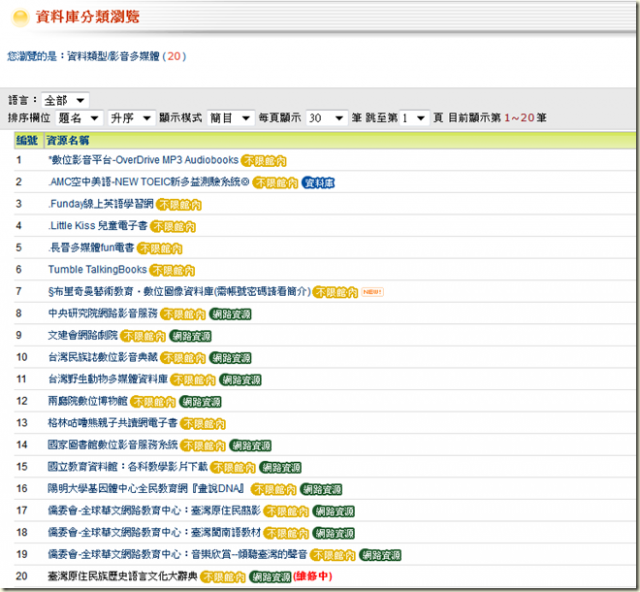Click 不限館內 badge on Little Kiss row
This screenshot has width=640, height=592.
coord(173,227)
